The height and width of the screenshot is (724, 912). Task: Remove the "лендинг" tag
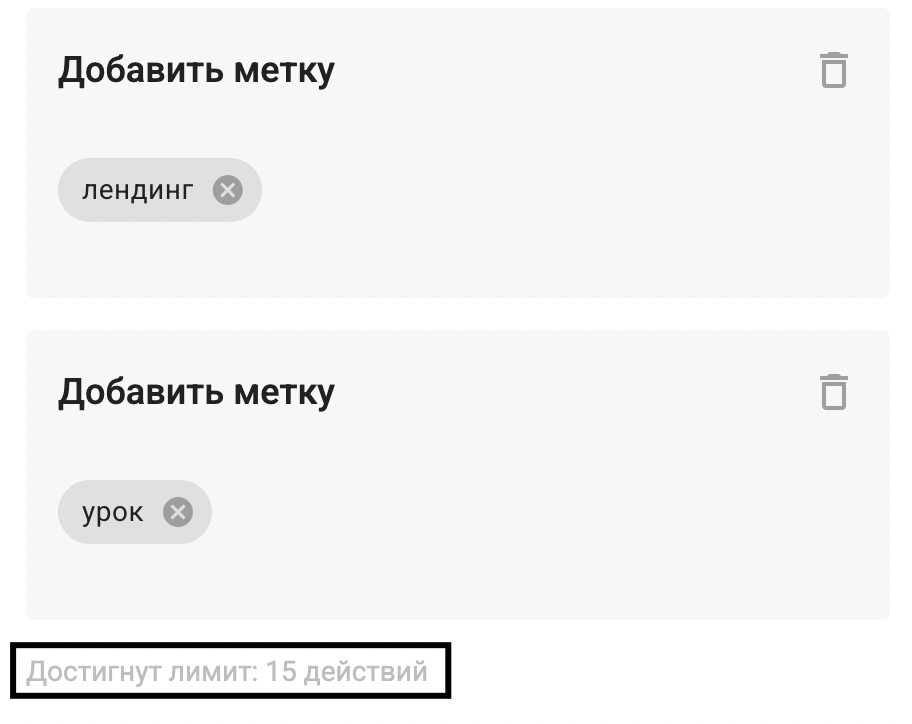coord(228,190)
